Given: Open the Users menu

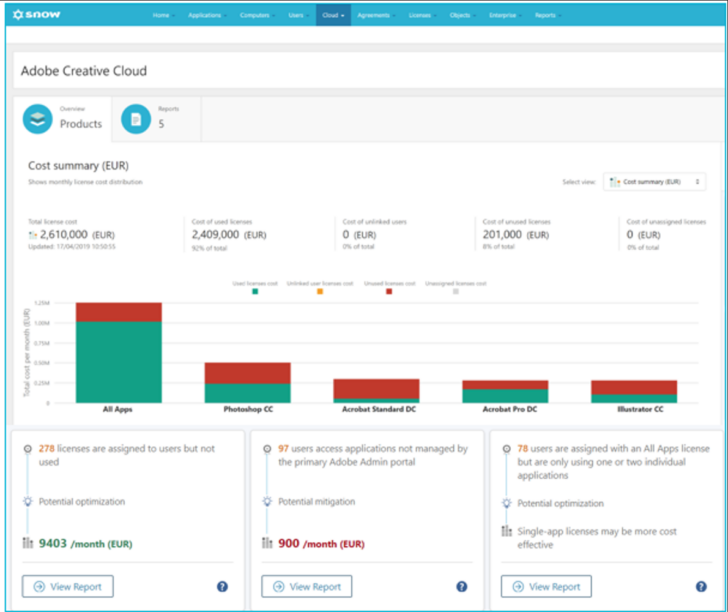Looking at the screenshot, I should pos(298,15).
